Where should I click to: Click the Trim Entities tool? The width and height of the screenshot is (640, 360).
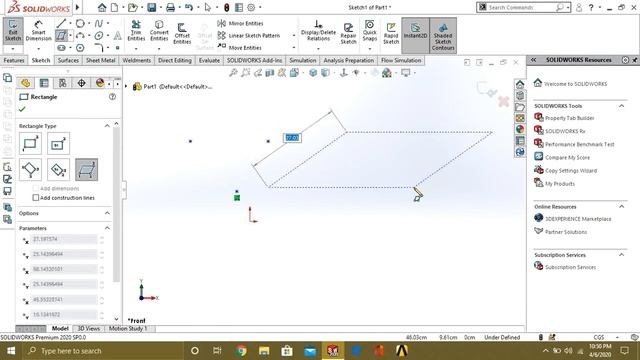136,31
